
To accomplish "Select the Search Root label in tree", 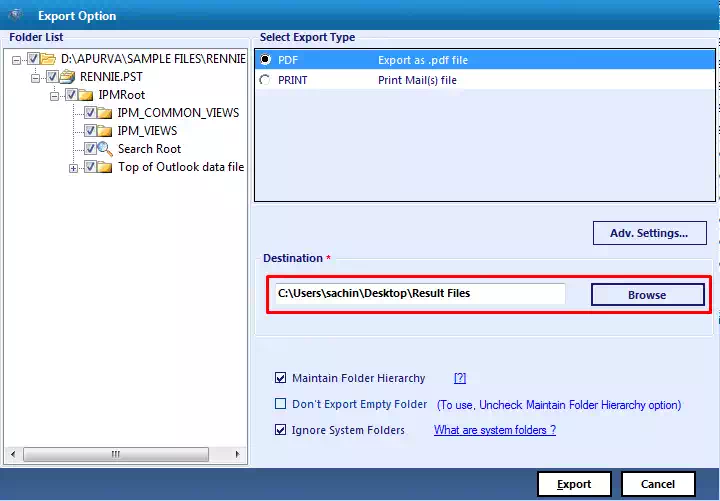I will pyautogui.click(x=149, y=149).
